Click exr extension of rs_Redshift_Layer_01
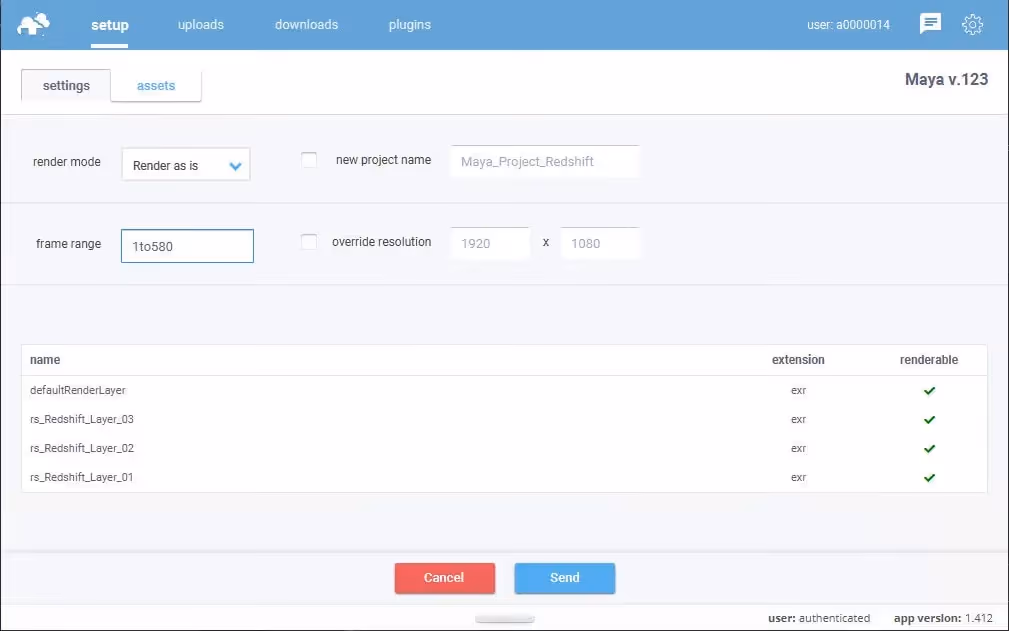This screenshot has width=1009, height=631. [798, 477]
